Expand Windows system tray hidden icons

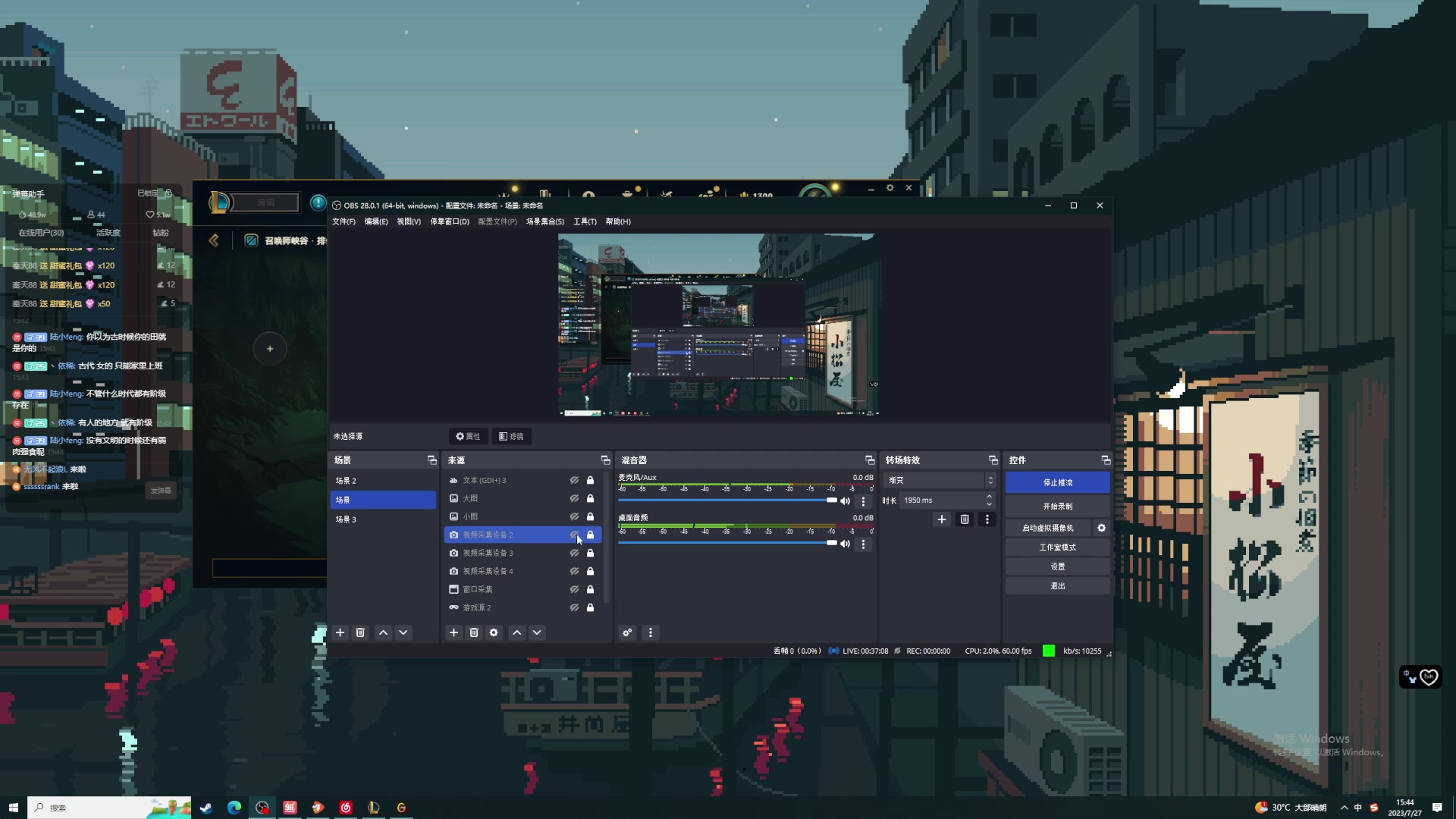point(1344,808)
